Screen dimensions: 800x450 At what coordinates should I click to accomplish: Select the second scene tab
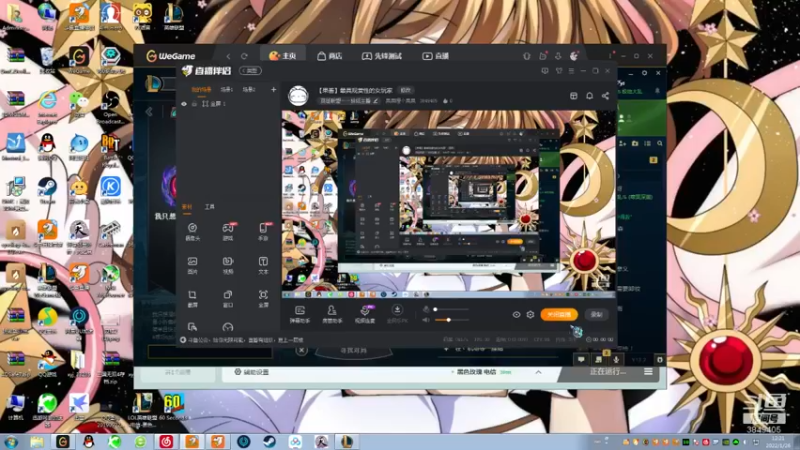click(227, 90)
